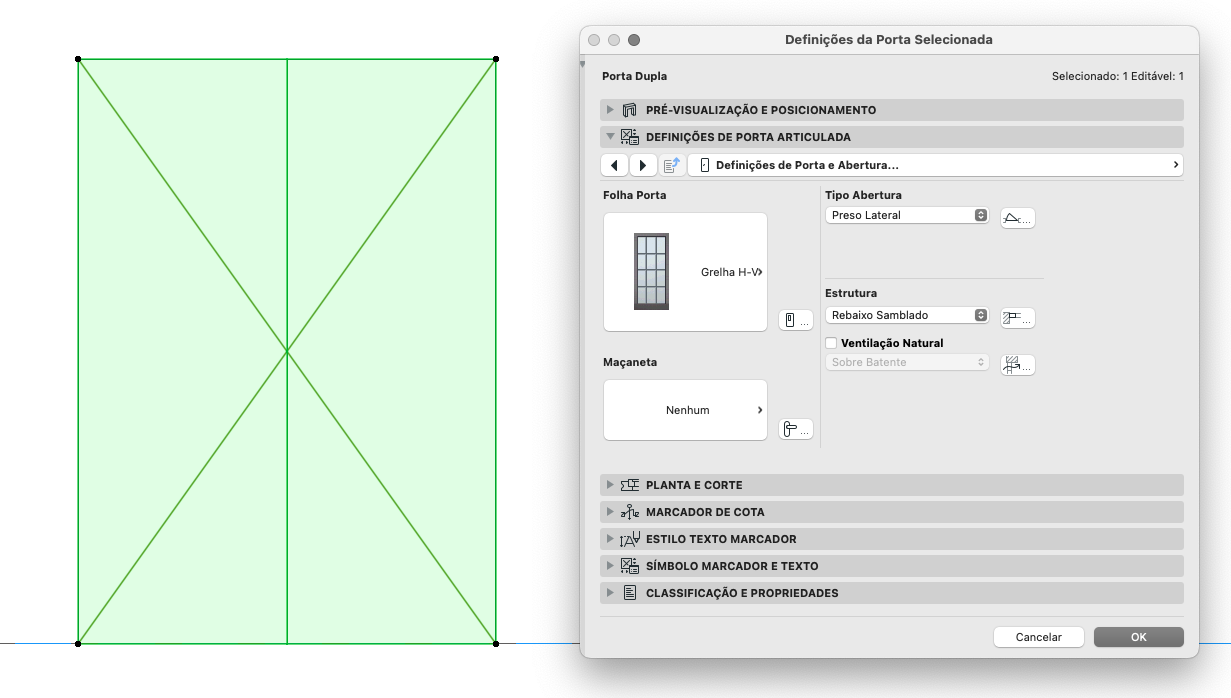
Task: Expand Pré-visualização e Posicionamento section
Action: tap(610, 110)
